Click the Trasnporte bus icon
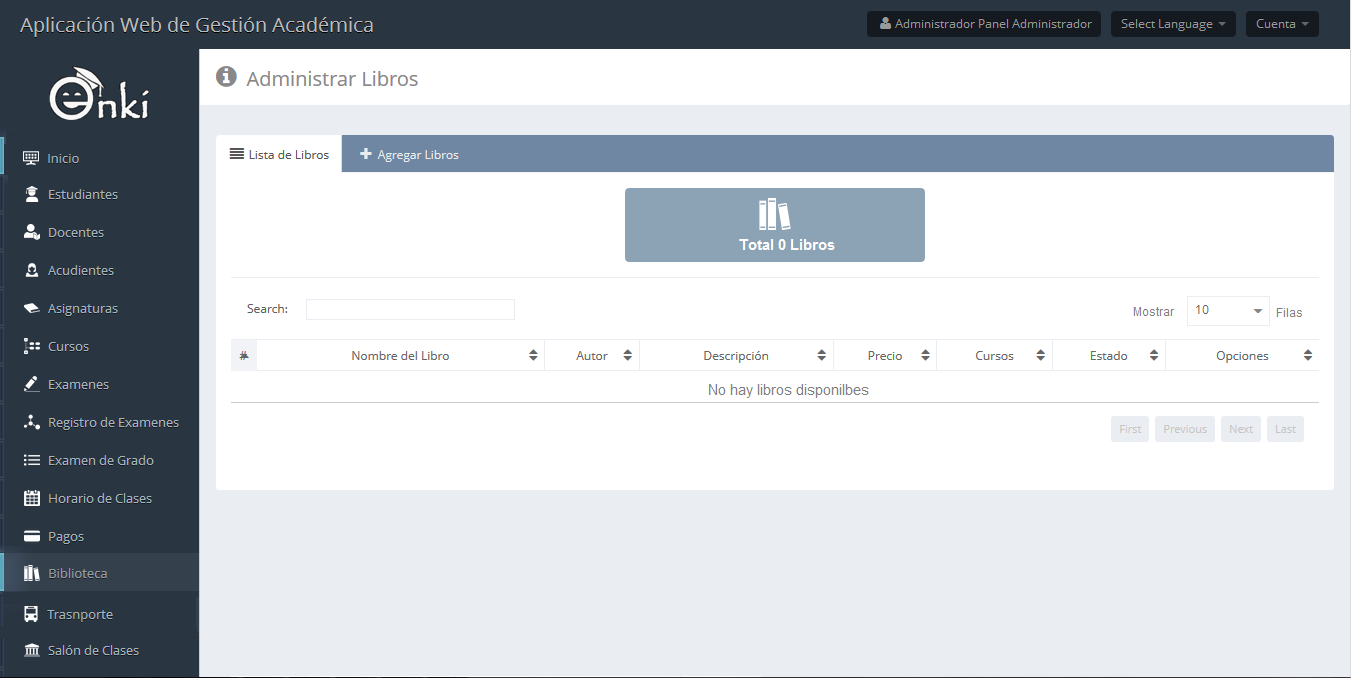The height and width of the screenshot is (678, 1352). pyautogui.click(x=31, y=614)
